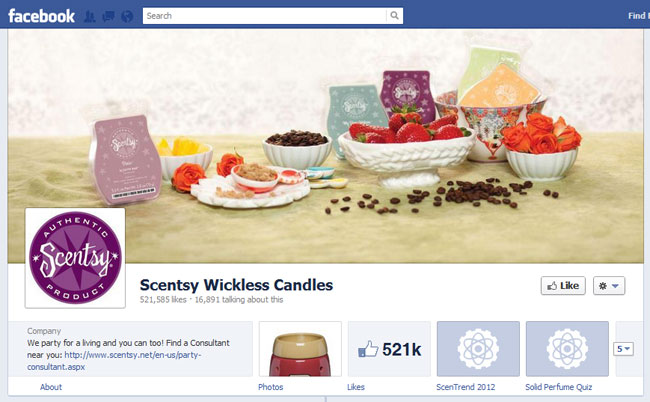Open the gear settings dropdown

609,286
